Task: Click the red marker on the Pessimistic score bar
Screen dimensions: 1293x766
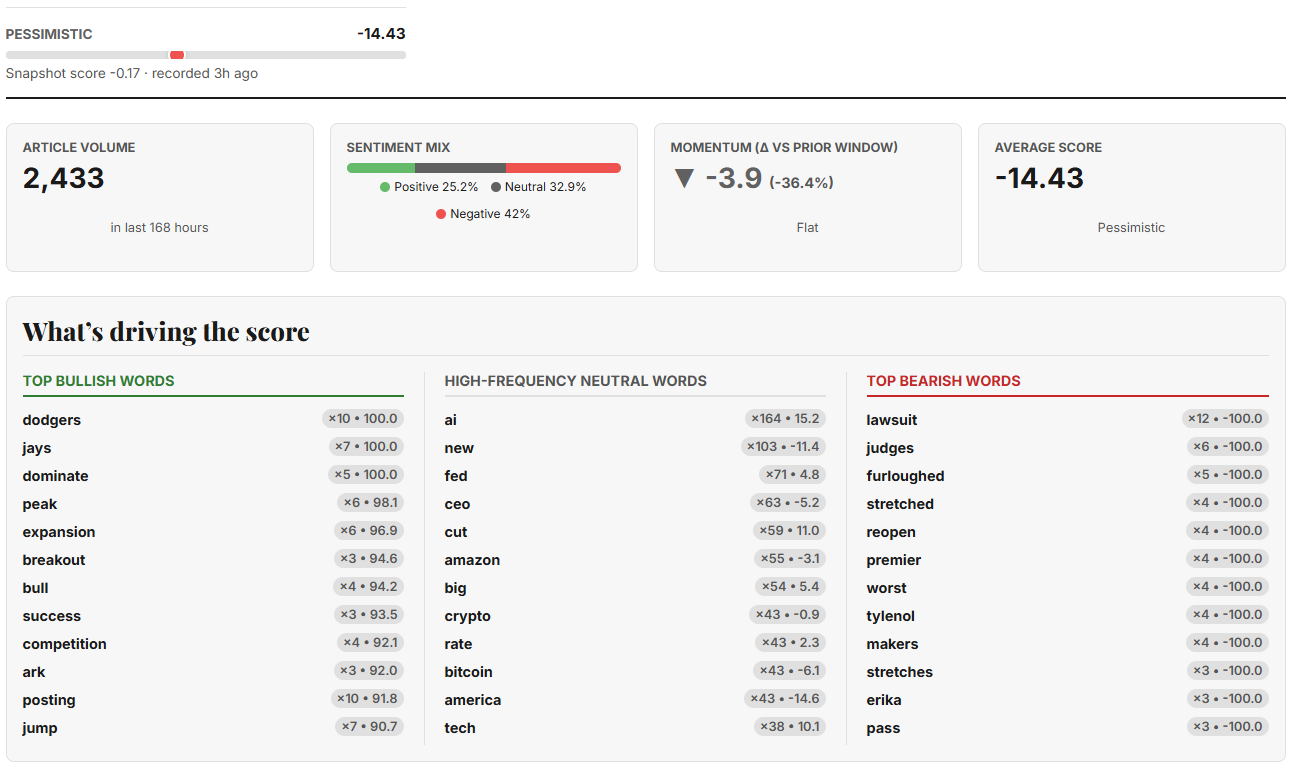Action: (x=177, y=55)
